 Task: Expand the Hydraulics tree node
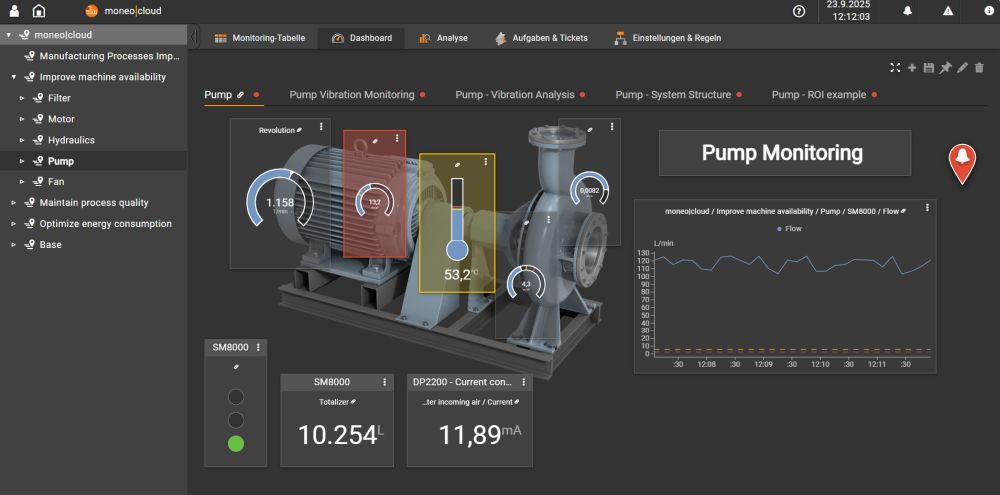tap(22, 140)
